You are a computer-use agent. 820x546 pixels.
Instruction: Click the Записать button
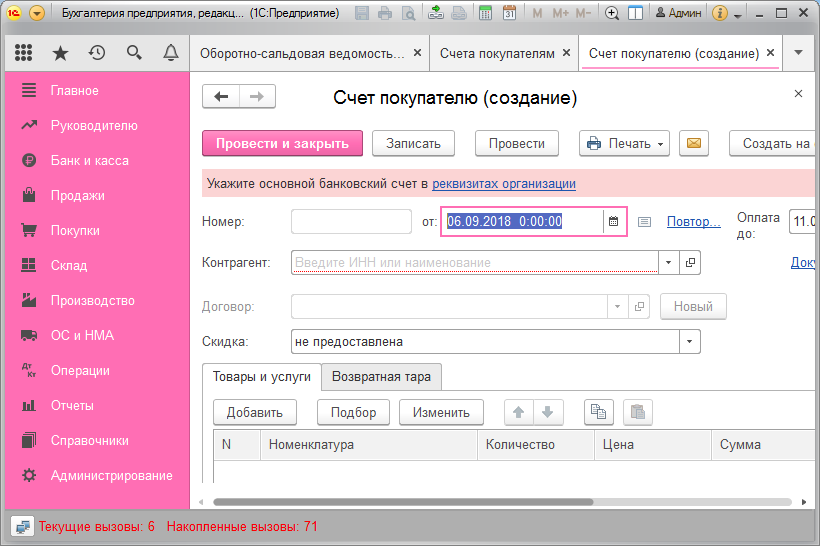413,143
